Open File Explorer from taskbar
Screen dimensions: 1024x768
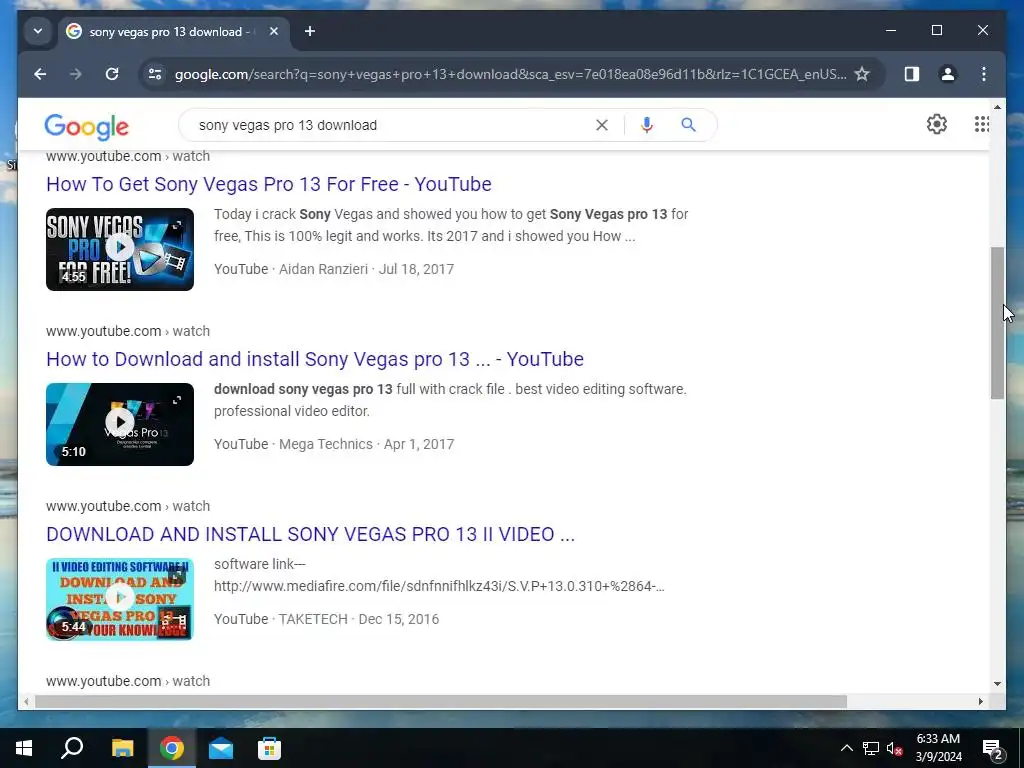(x=122, y=748)
